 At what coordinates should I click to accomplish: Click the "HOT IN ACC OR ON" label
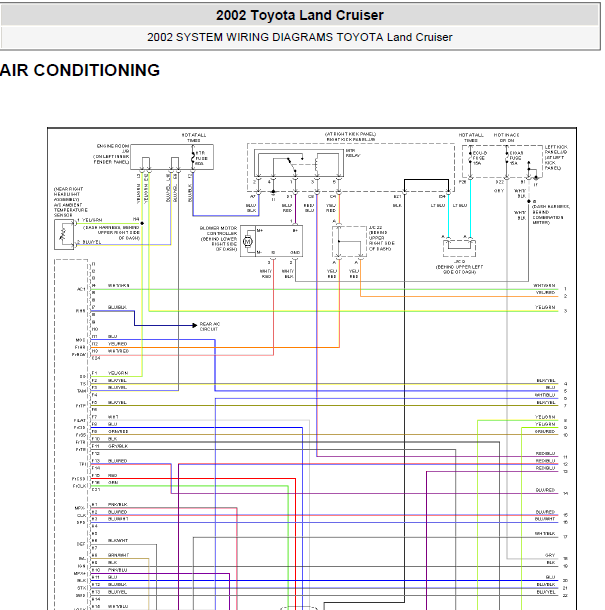[507, 137]
